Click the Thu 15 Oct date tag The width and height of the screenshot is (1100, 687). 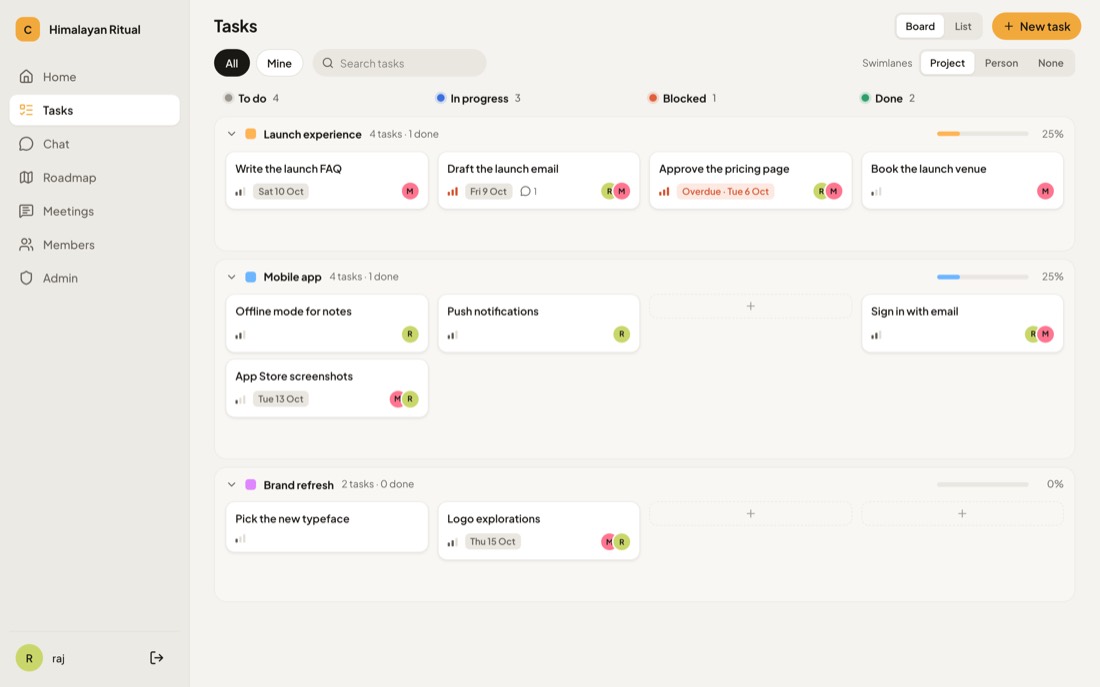[492, 542]
